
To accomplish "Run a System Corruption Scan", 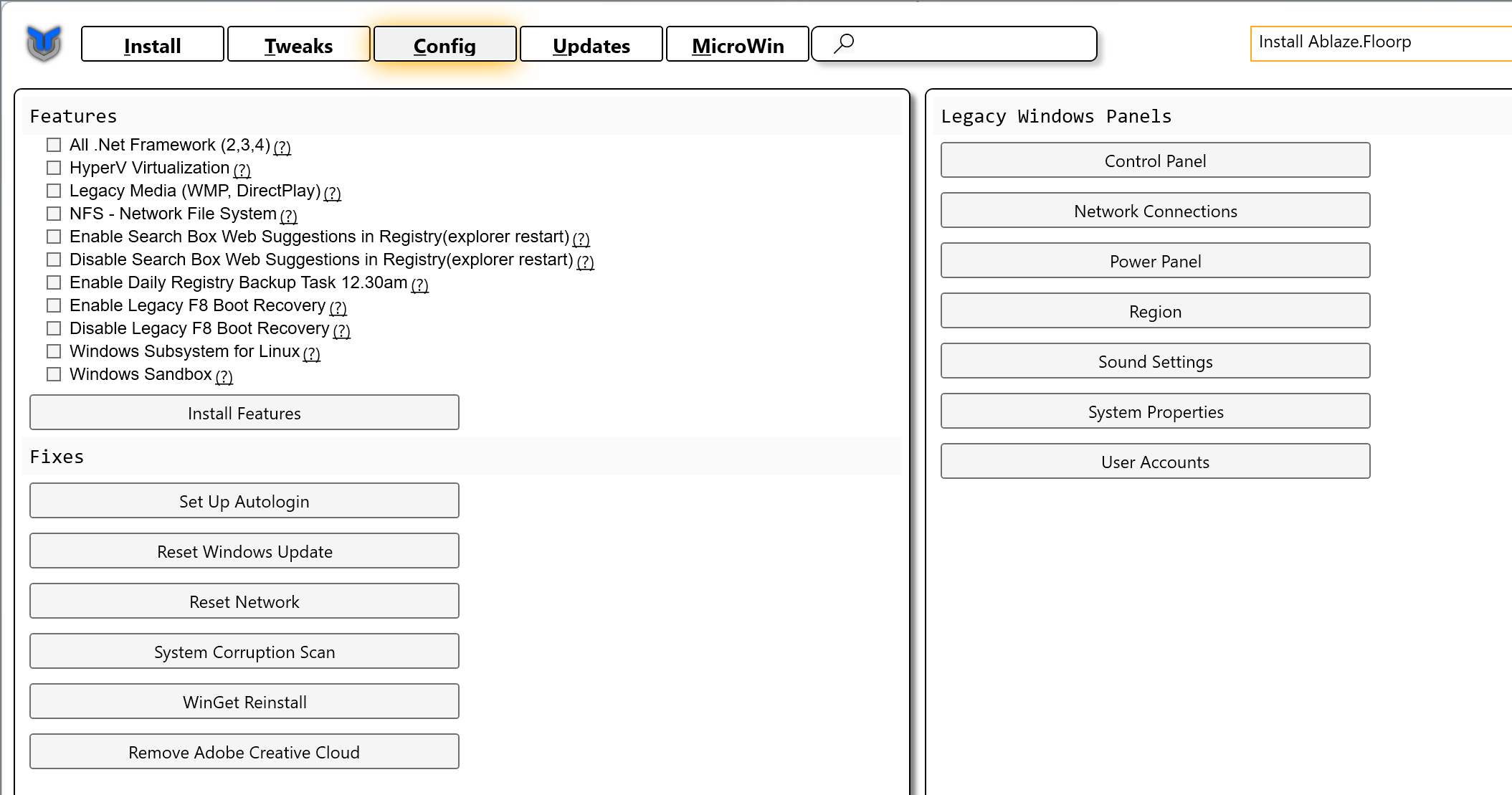I will click(x=244, y=652).
